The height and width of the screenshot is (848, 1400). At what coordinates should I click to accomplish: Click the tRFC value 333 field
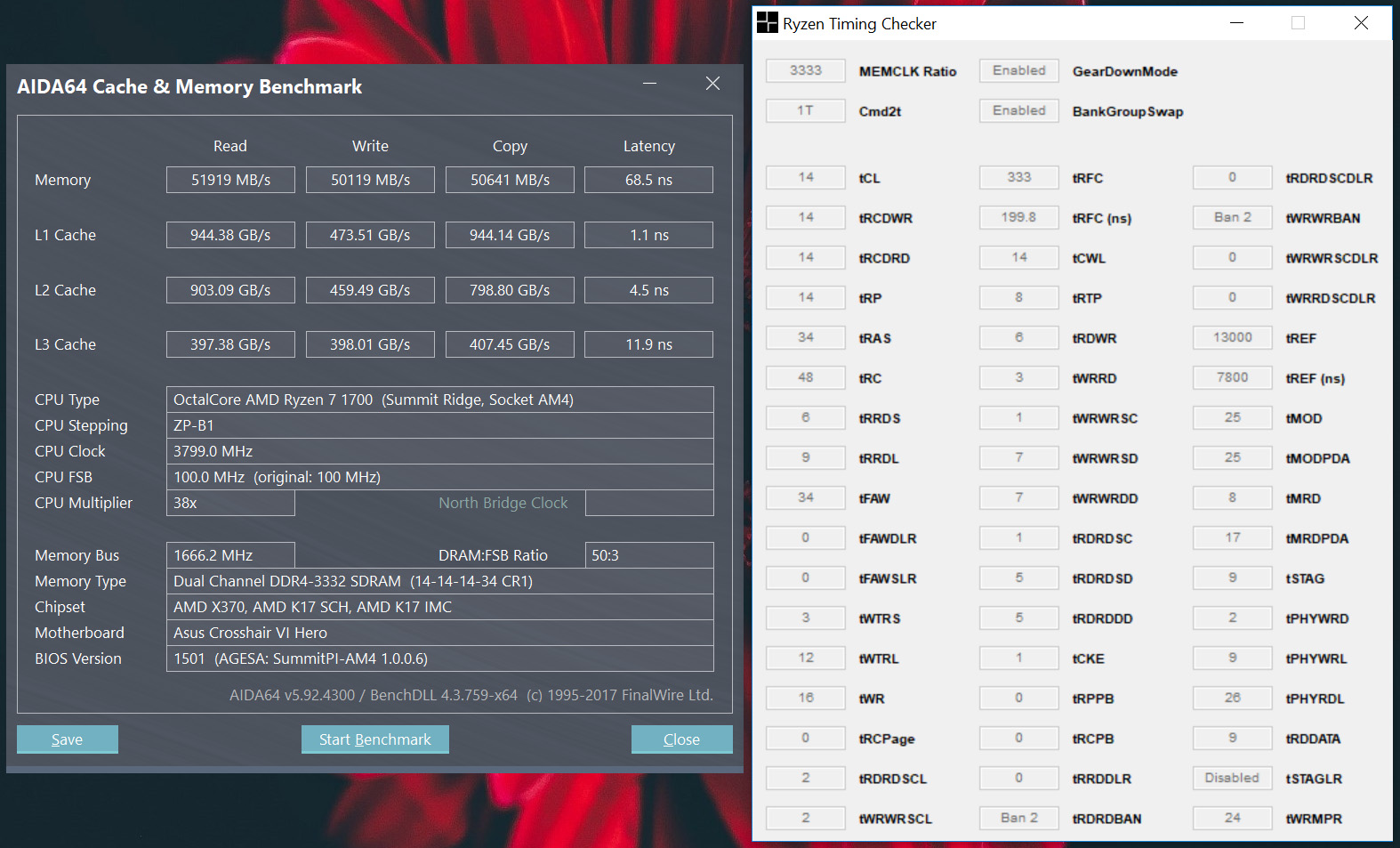[1019, 177]
